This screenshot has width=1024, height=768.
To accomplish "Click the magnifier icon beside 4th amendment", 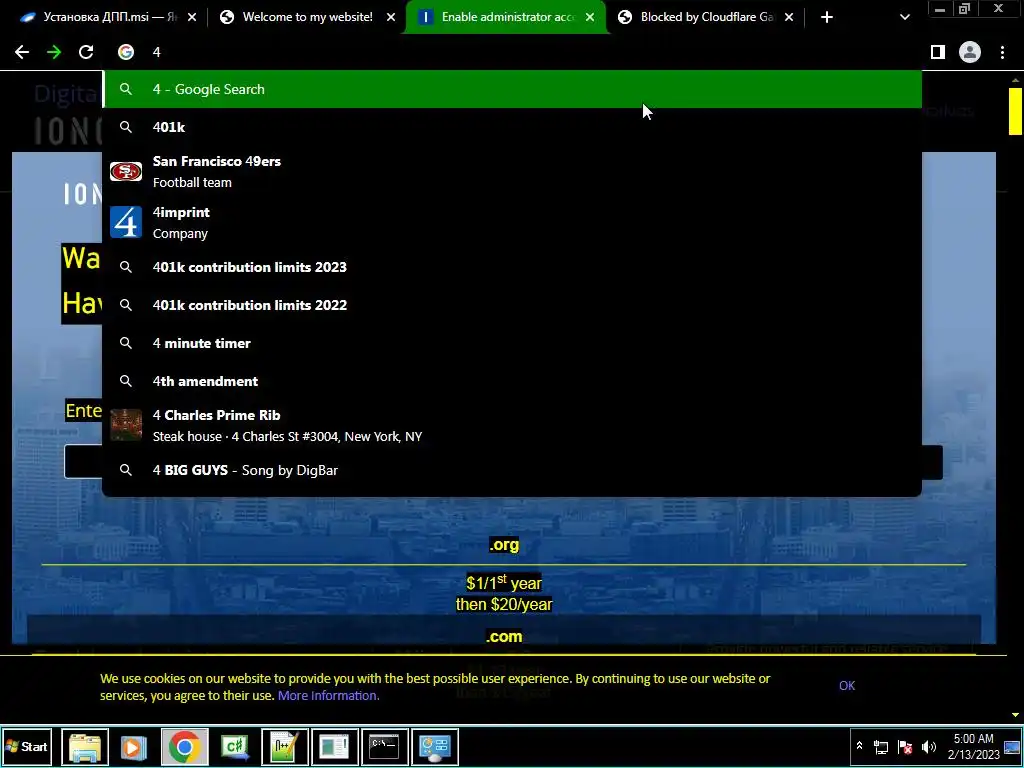I will 126,381.
